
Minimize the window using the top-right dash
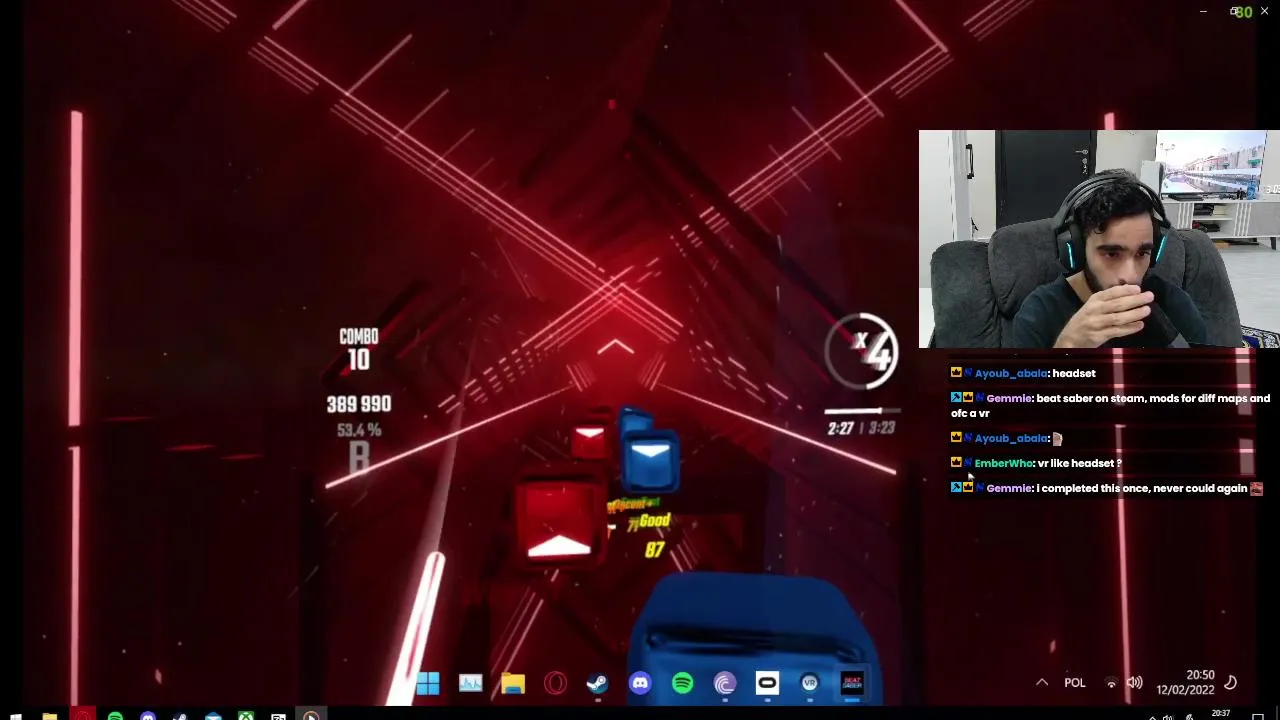1203,12
